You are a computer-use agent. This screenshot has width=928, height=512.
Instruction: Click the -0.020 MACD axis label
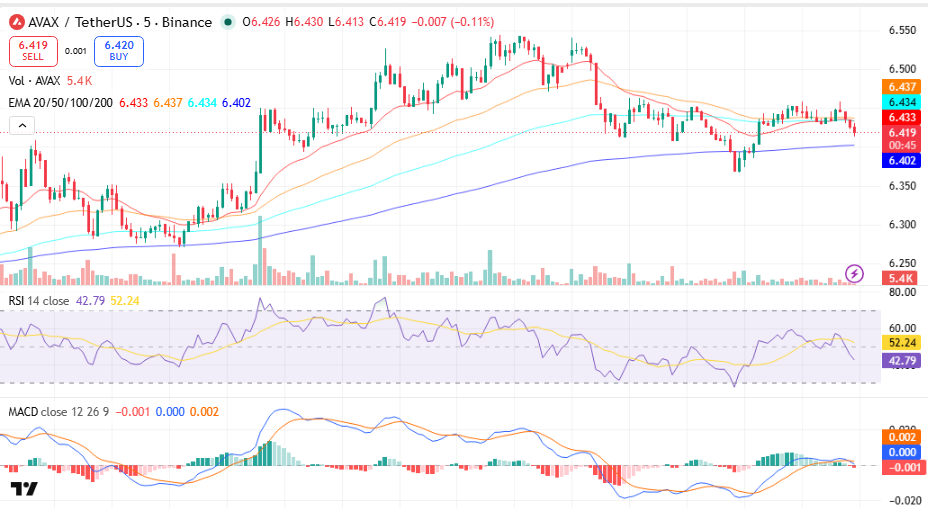[904, 501]
